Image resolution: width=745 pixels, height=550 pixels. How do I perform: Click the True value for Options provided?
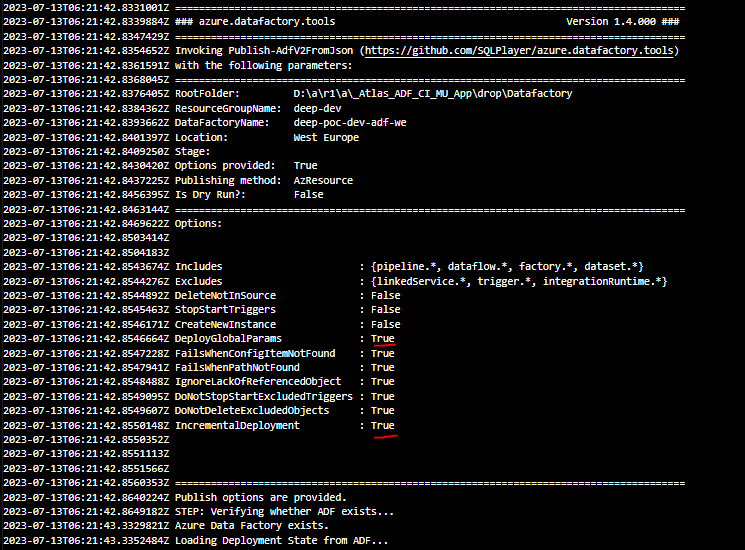coord(306,165)
